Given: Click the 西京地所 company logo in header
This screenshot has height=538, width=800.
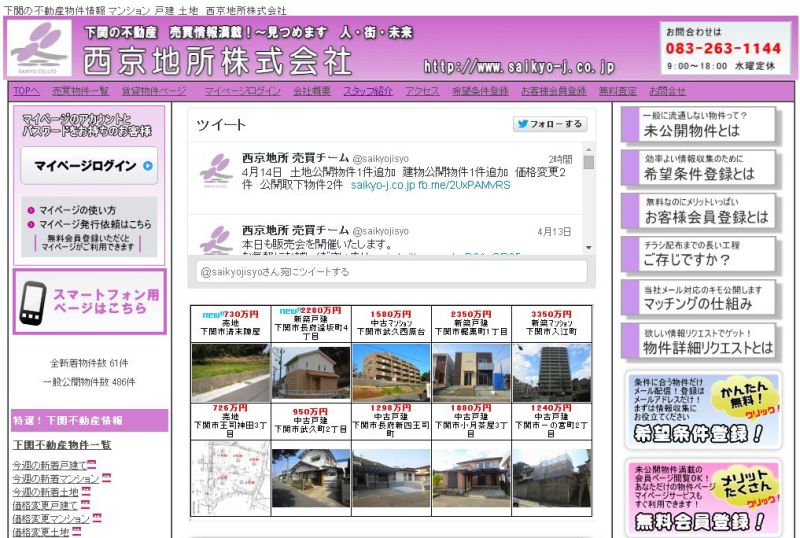Looking at the screenshot, I should (x=40, y=49).
